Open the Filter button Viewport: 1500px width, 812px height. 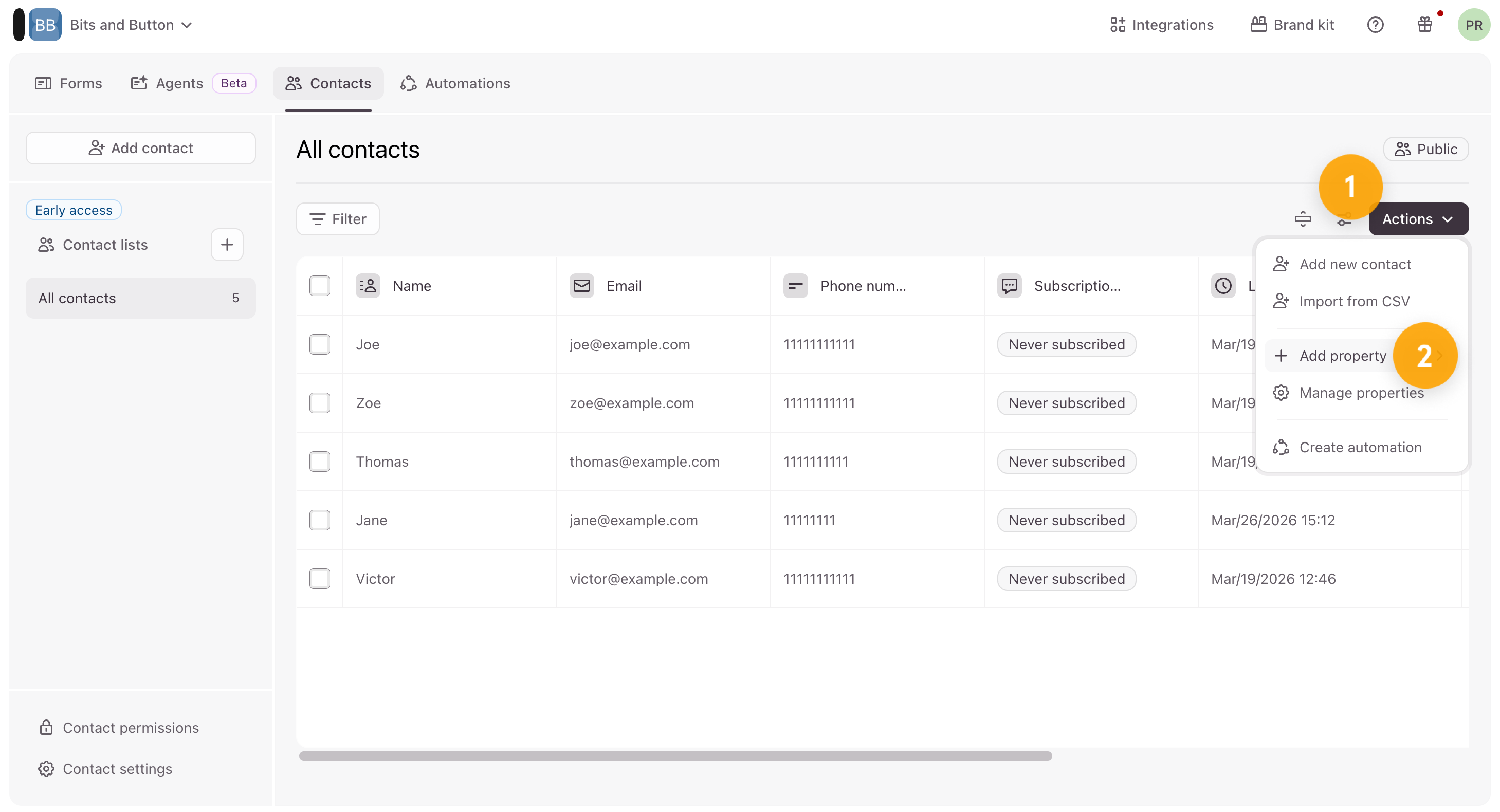(338, 219)
